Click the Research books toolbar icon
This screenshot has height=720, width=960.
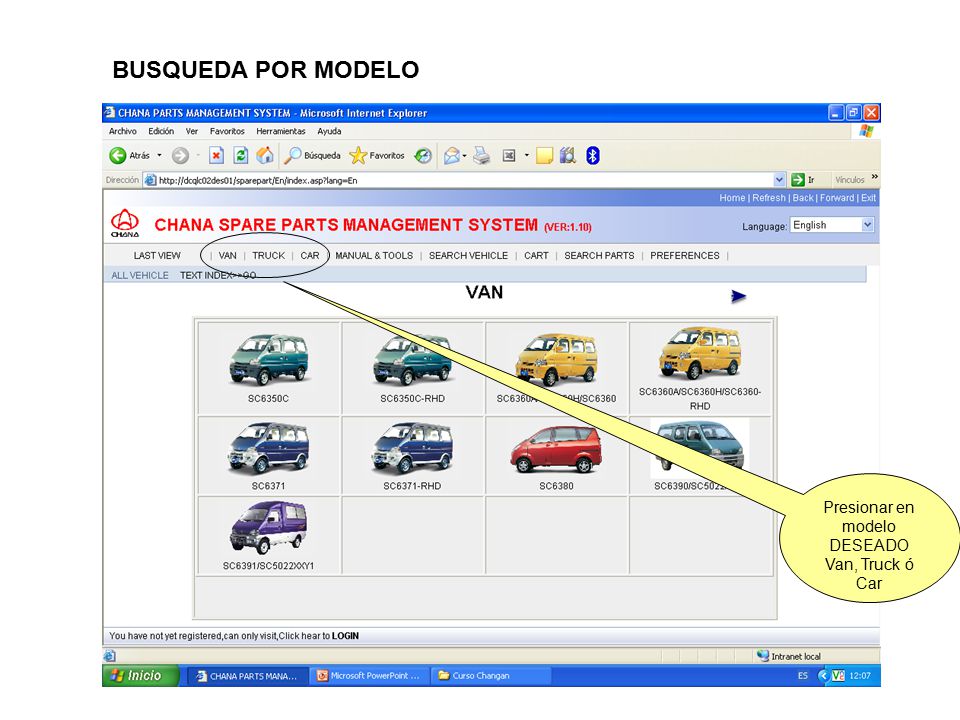click(568, 156)
